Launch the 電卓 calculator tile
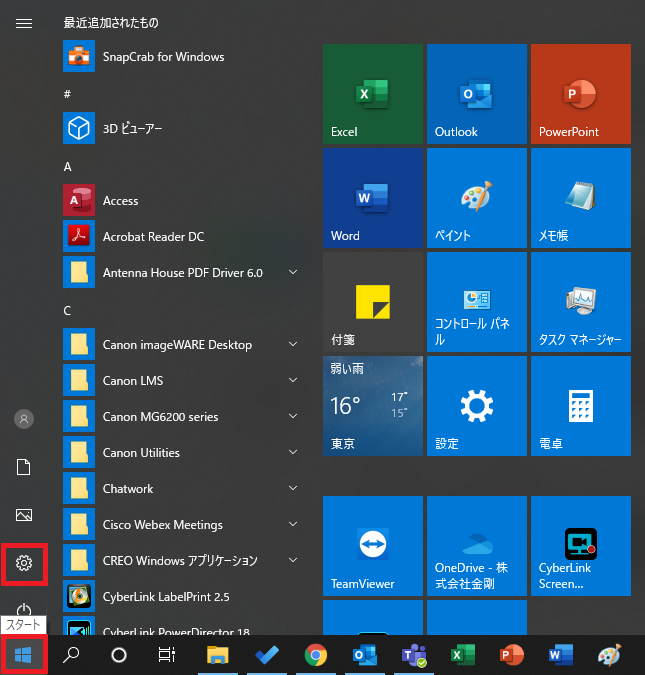Screen dimensions: 645x675 point(581,406)
